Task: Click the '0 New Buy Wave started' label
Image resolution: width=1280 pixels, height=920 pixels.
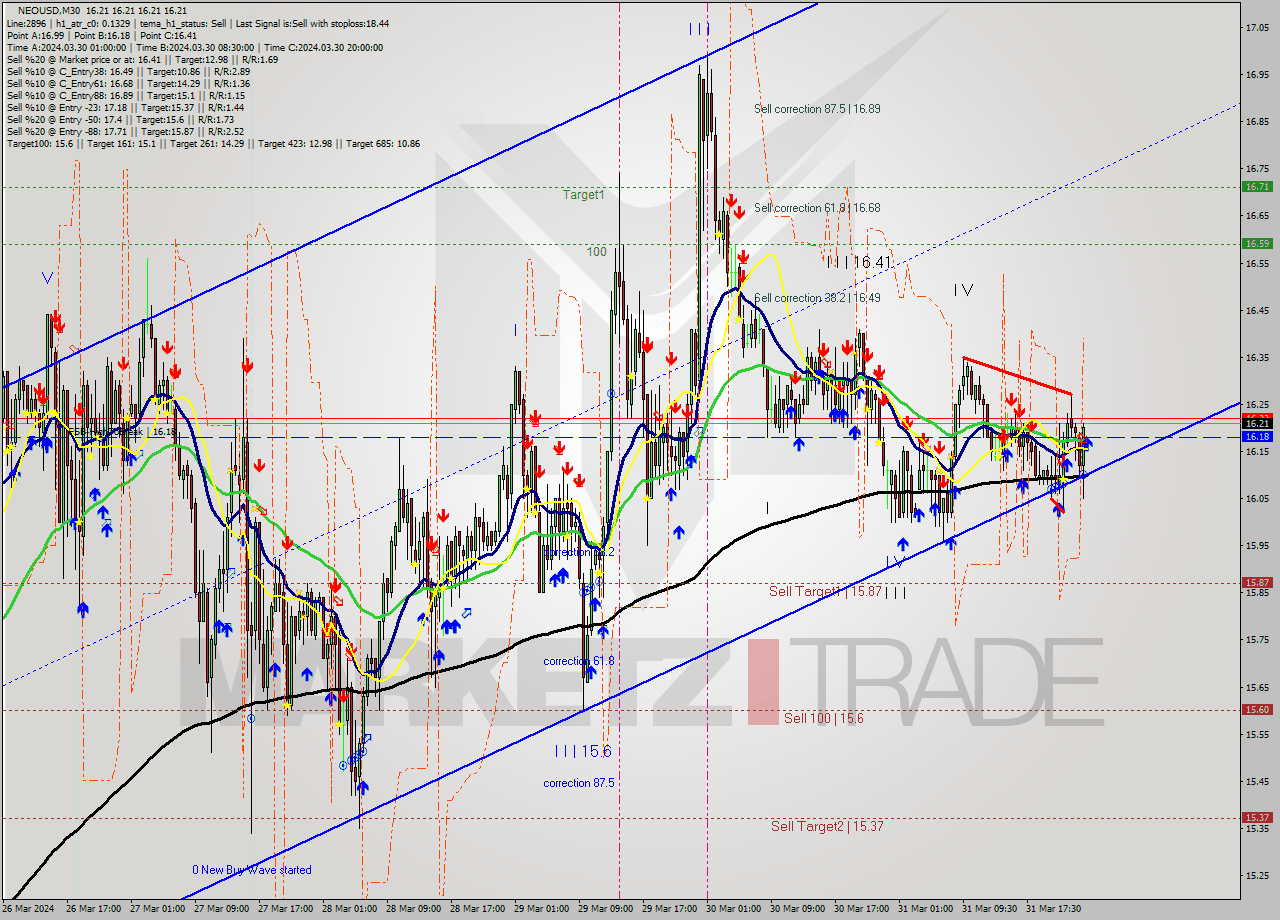Action: click(252, 870)
